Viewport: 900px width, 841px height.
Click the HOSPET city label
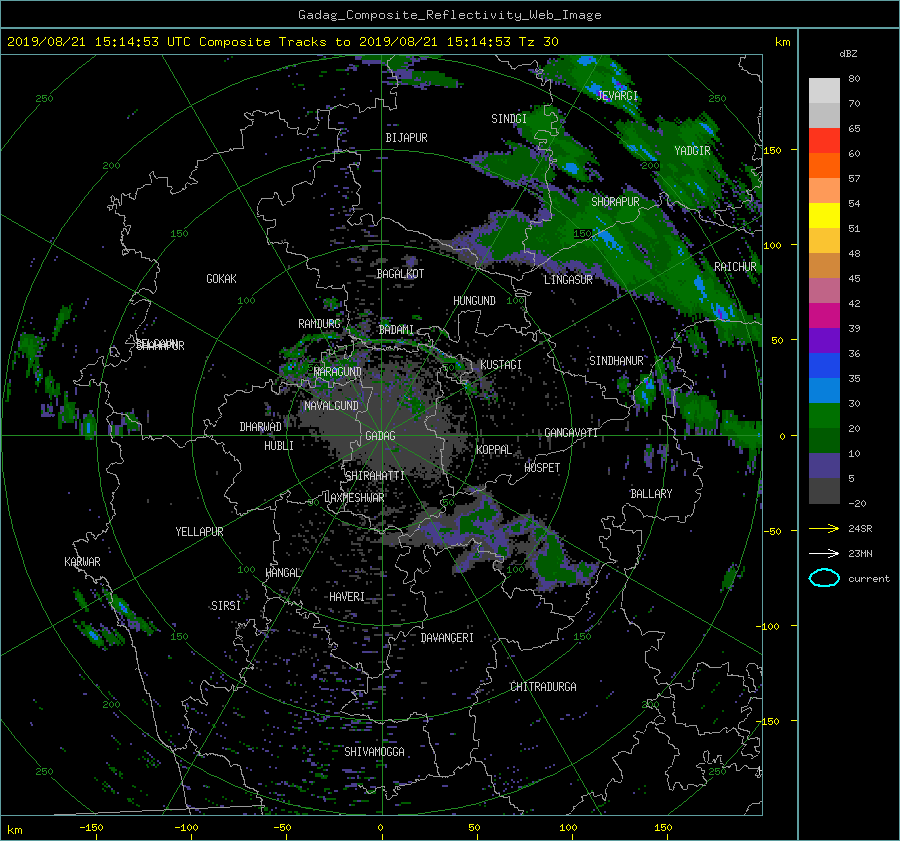542,468
